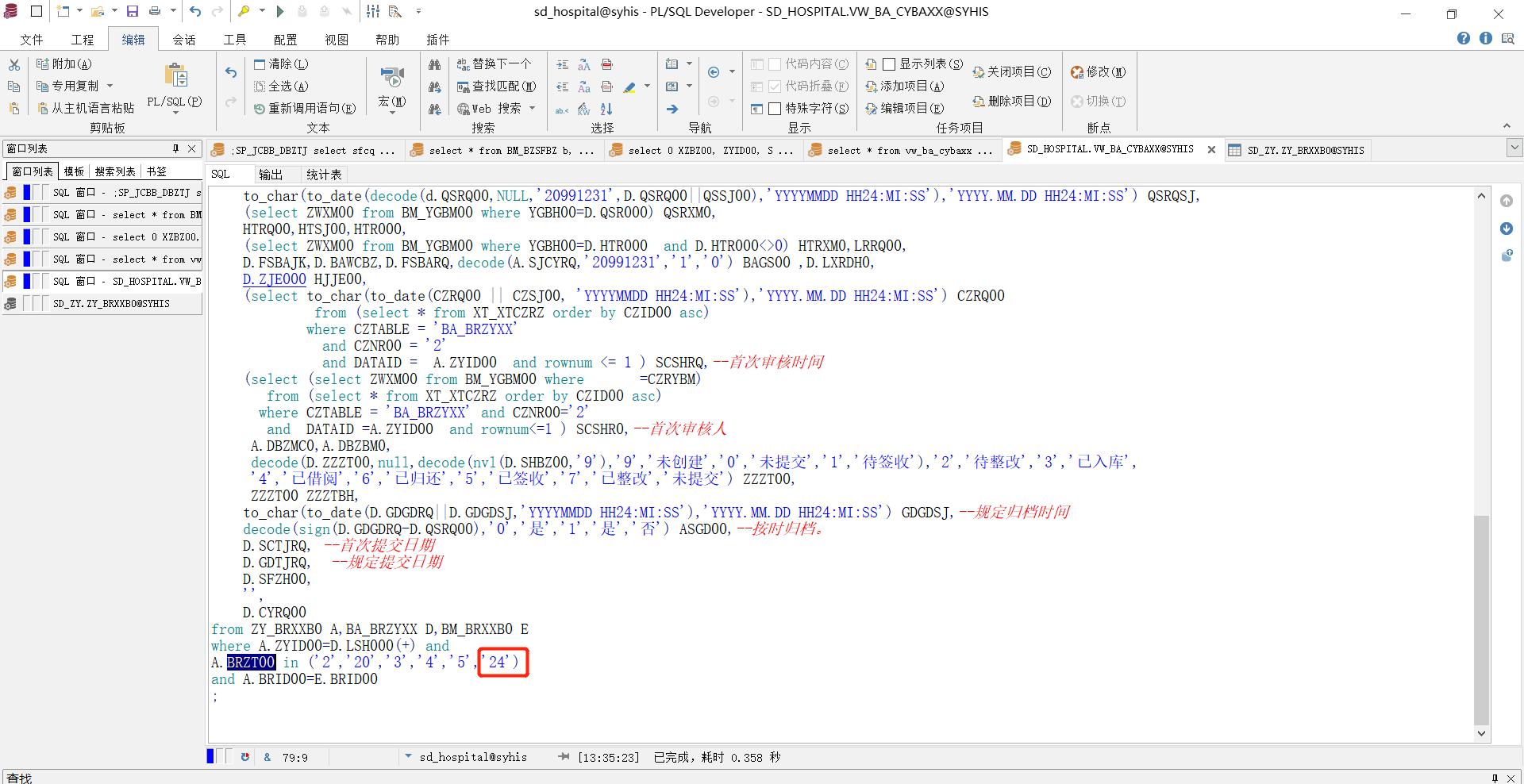Click the large PL/SQL paste clipboard icon
This screenshot has height=784, width=1524.
pos(175,75)
